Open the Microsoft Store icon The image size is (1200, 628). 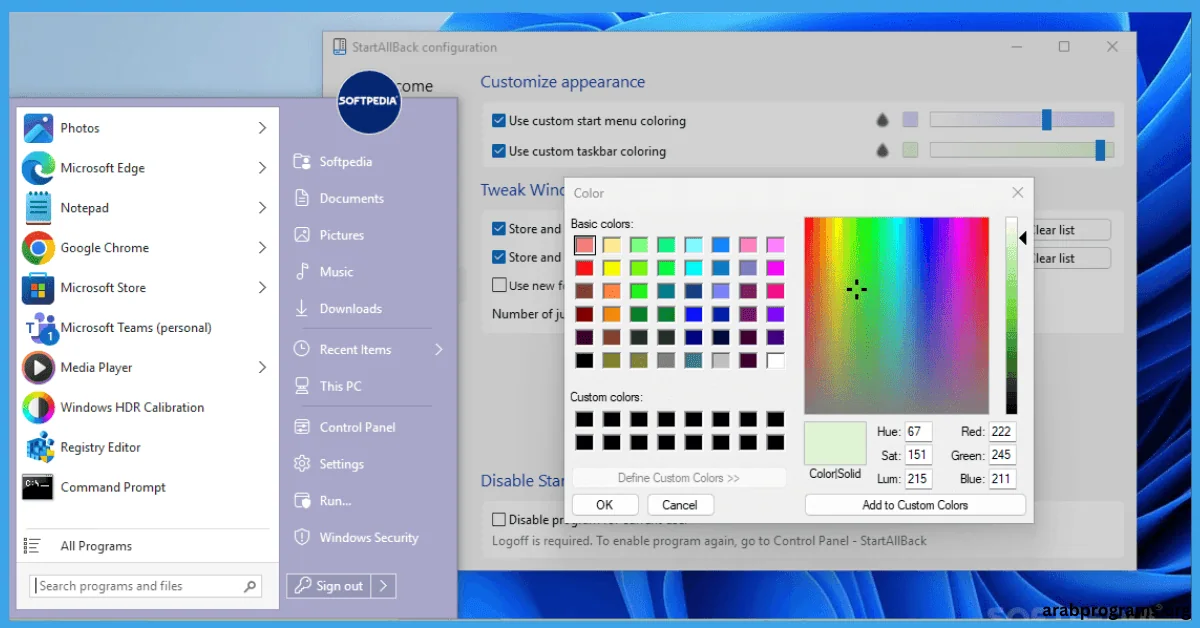pyautogui.click(x=38, y=288)
